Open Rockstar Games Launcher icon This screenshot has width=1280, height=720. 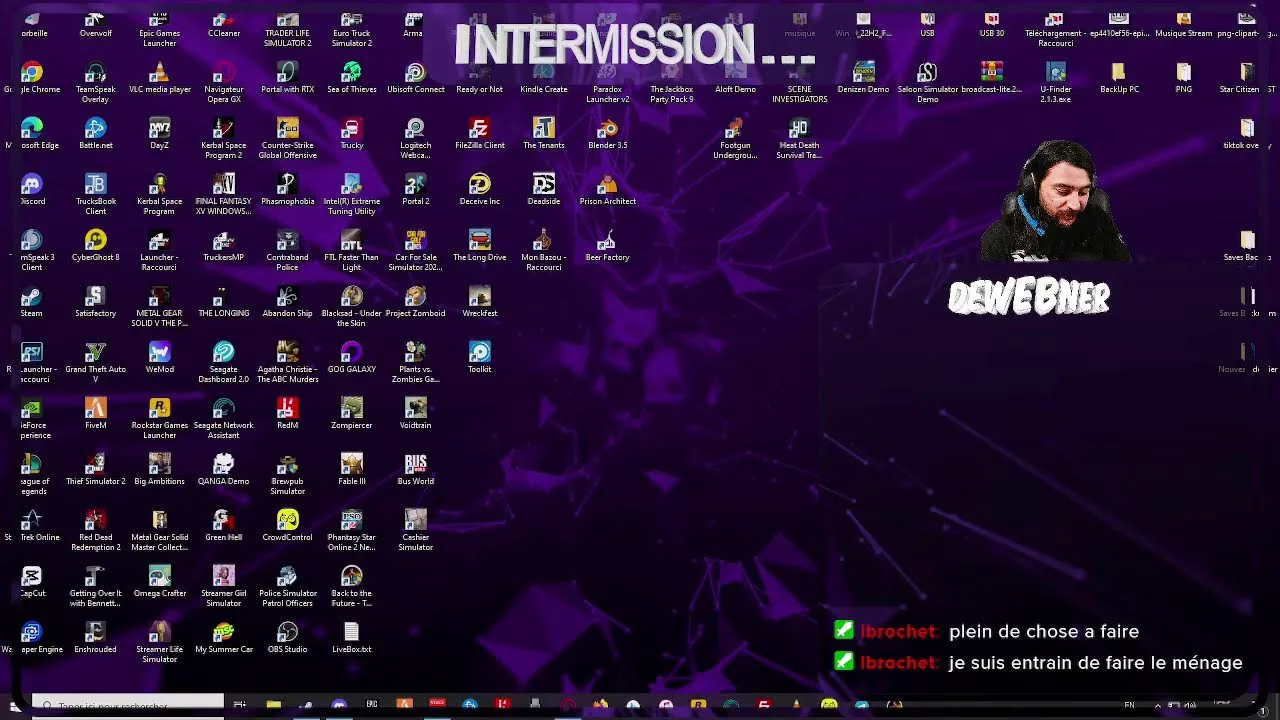coord(159,418)
